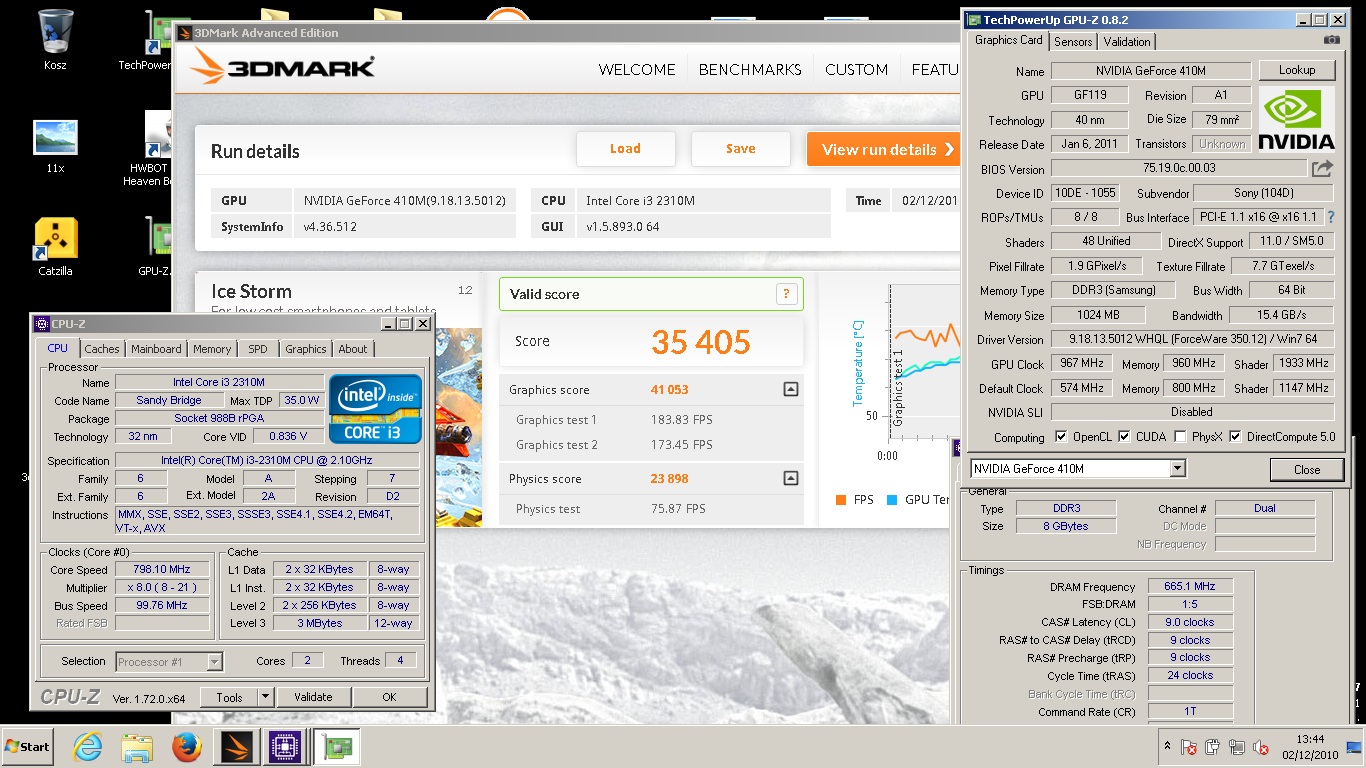Image resolution: width=1366 pixels, height=768 pixels.
Task: Switch to 3DMark via taskbar icon
Action: coord(238,747)
